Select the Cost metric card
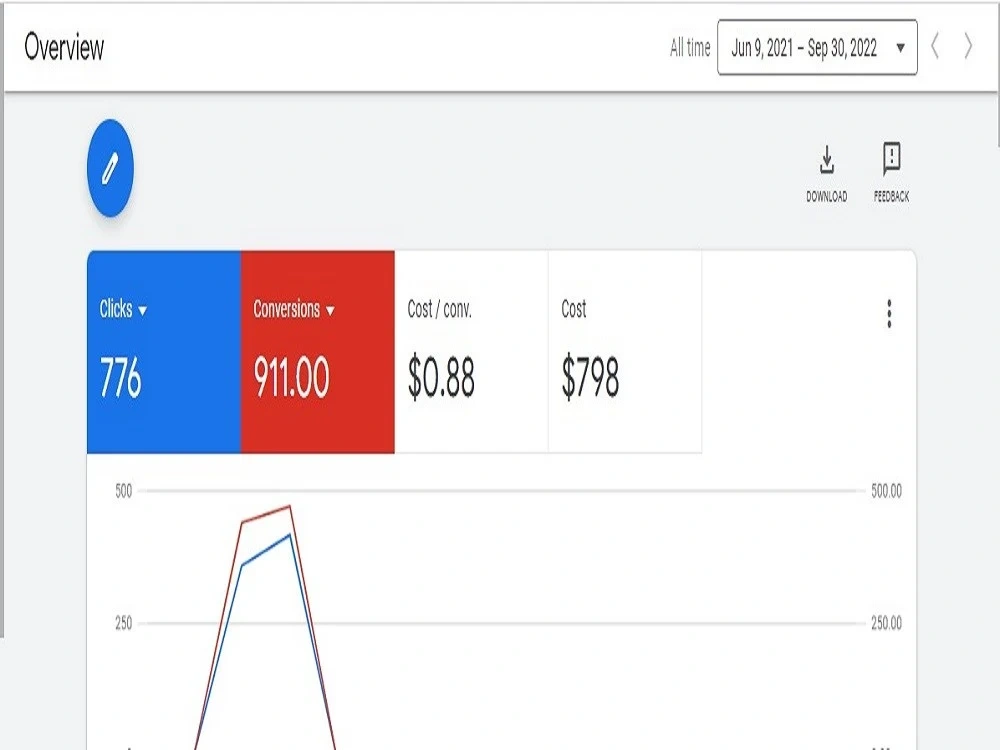 coord(625,352)
